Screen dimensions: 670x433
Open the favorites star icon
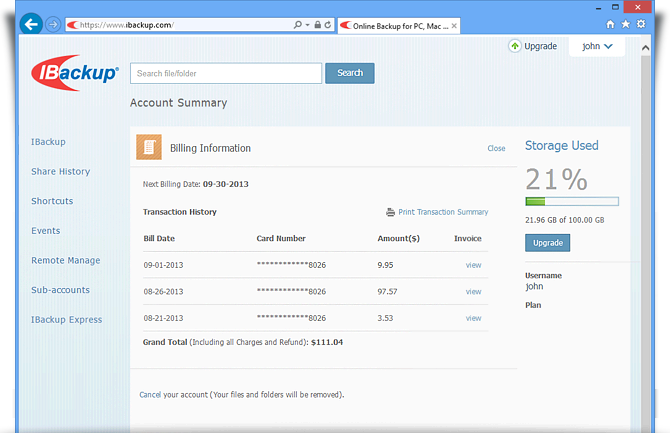626,24
